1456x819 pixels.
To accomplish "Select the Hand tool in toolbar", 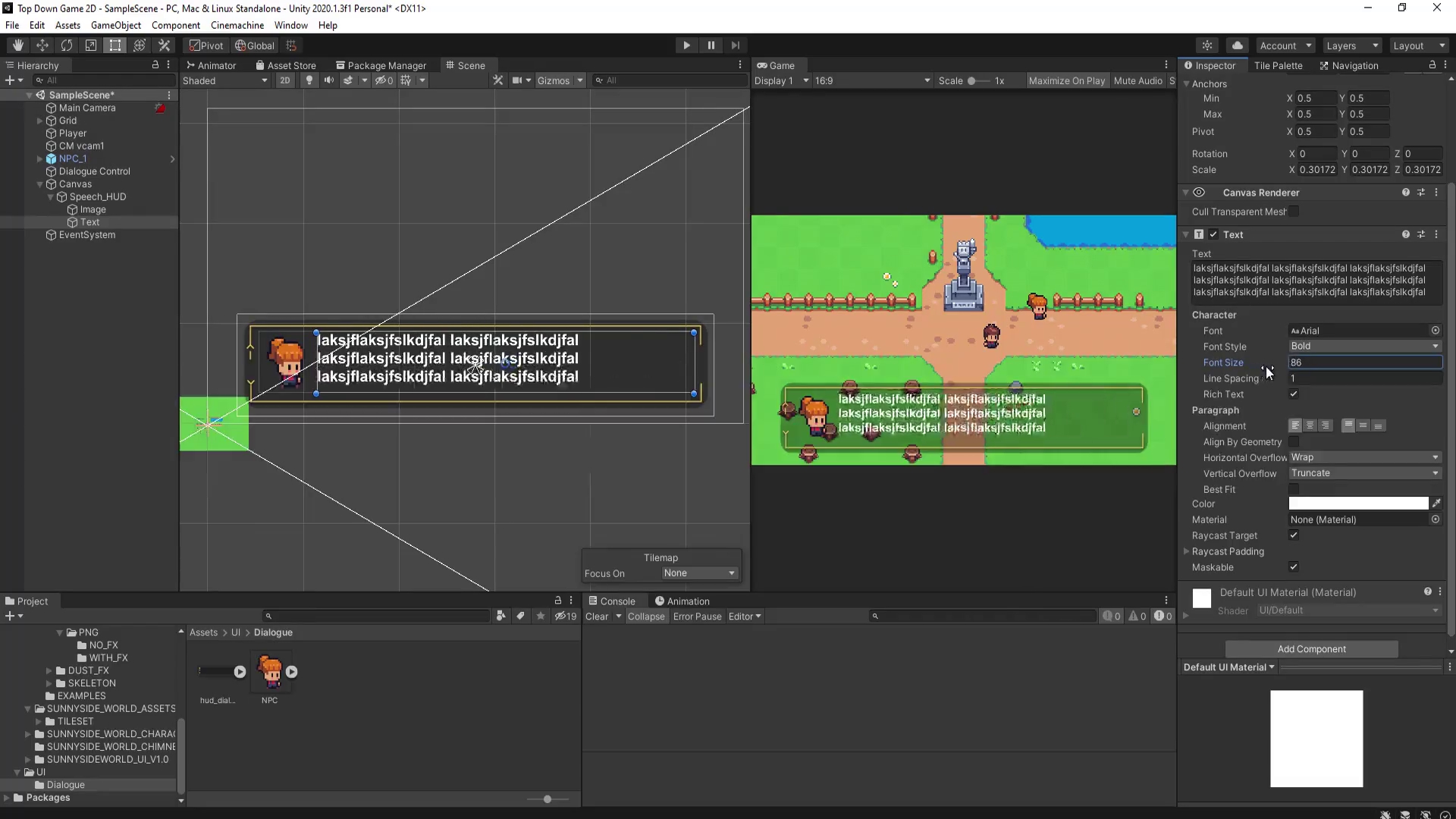I will click(18, 45).
